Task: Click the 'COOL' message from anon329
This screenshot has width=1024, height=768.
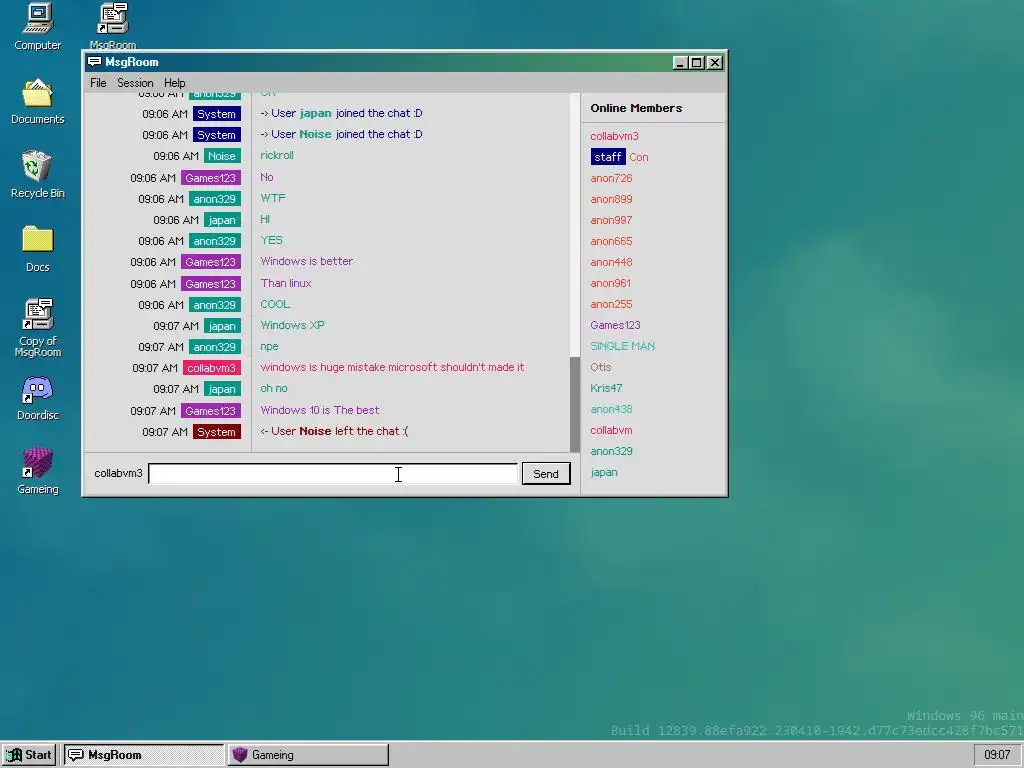Action: 276,304
